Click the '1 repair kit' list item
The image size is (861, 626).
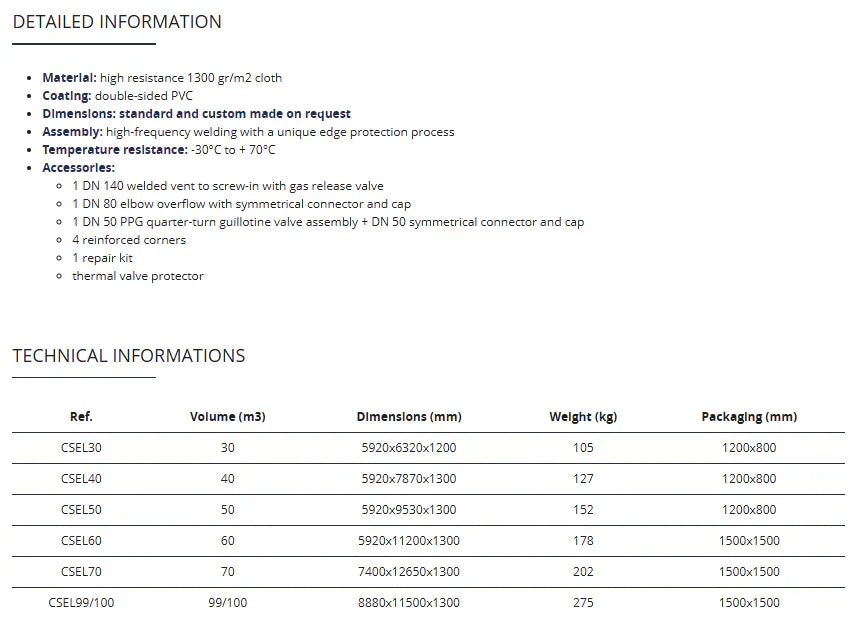[102, 258]
